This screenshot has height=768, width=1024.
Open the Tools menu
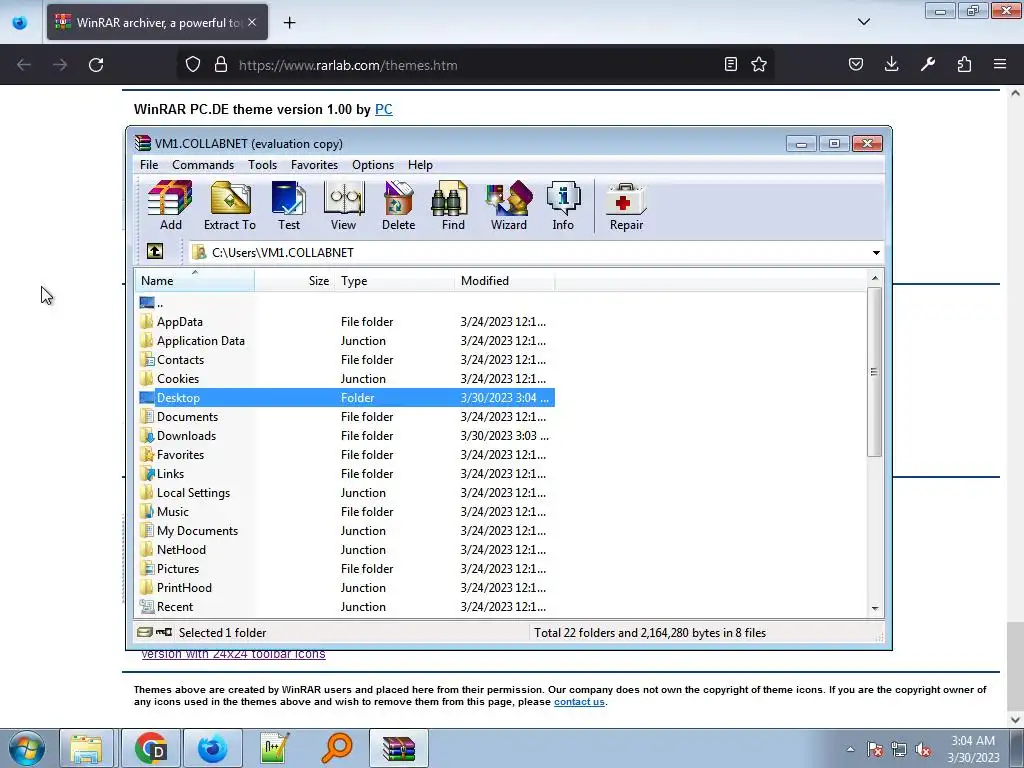263,165
